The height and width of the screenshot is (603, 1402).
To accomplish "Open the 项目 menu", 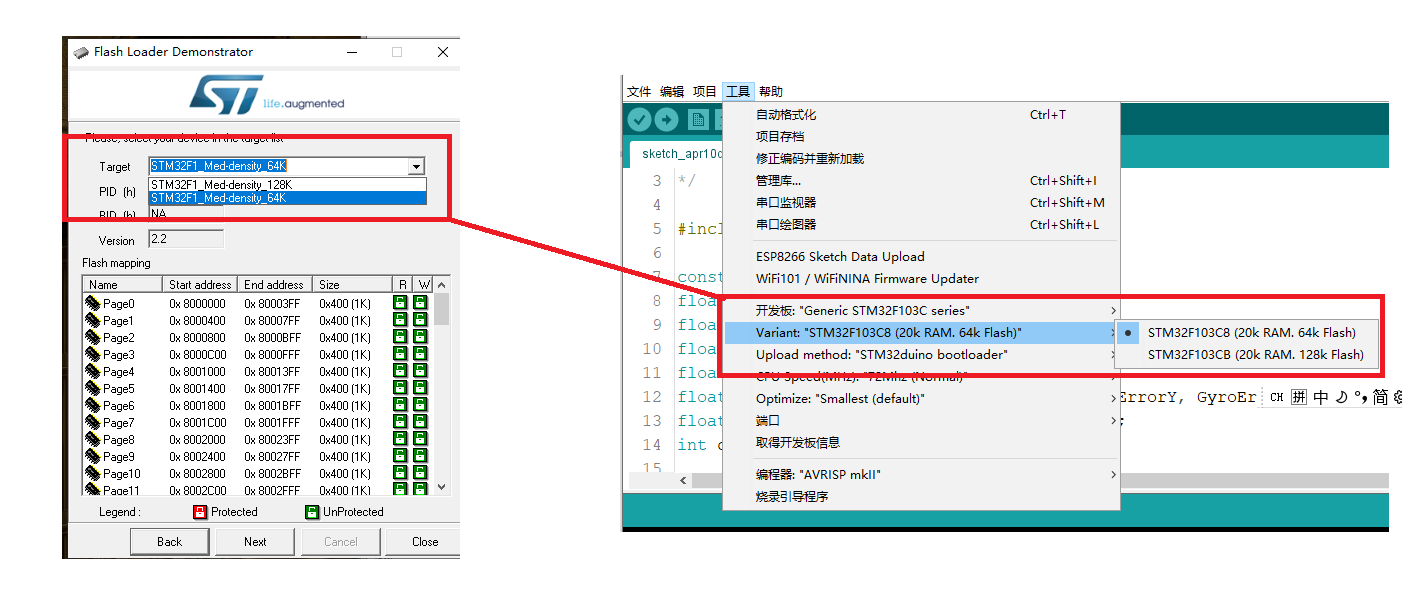I will [x=705, y=91].
